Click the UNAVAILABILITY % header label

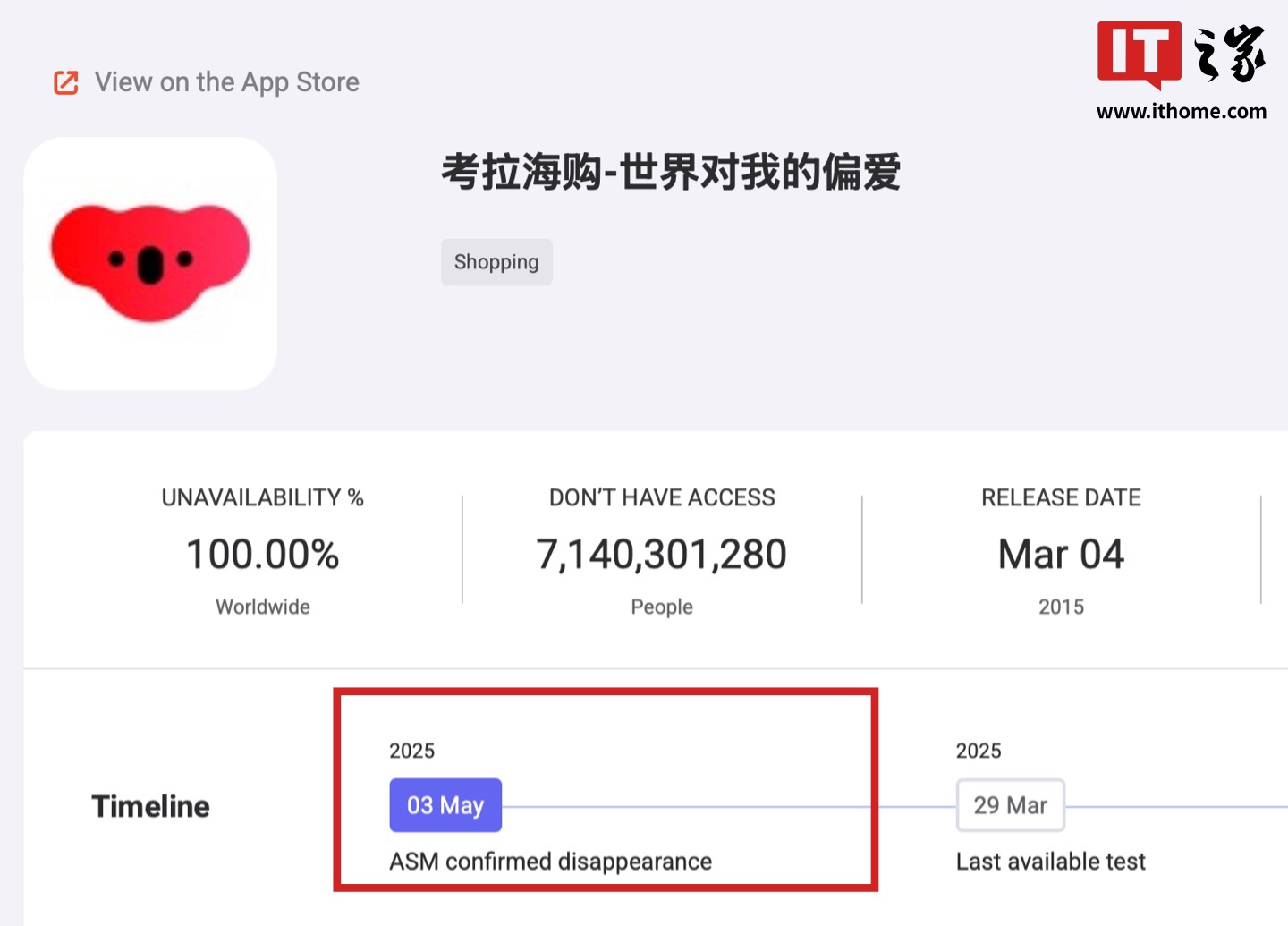[x=263, y=497]
